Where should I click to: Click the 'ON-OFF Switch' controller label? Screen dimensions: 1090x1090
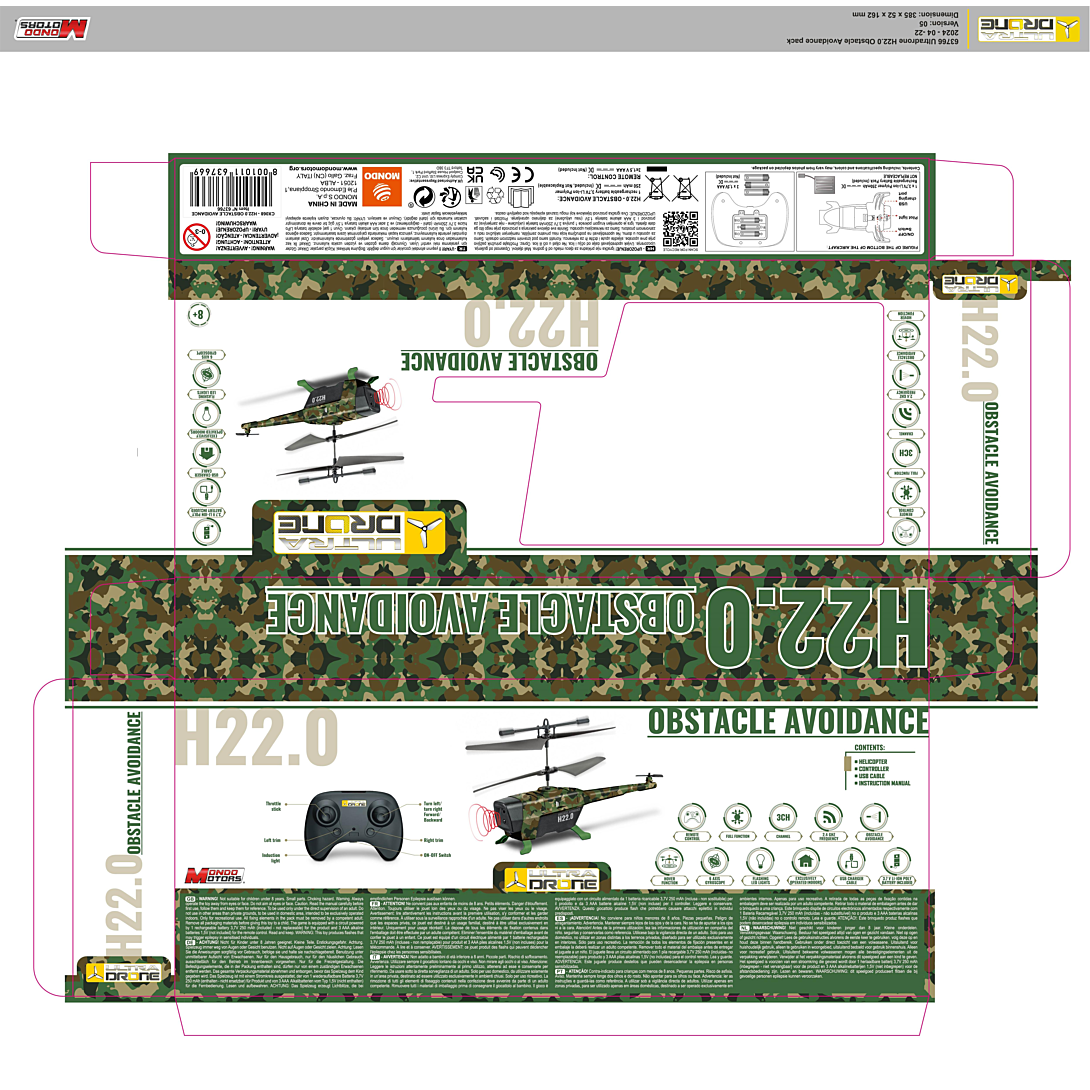(x=437, y=855)
